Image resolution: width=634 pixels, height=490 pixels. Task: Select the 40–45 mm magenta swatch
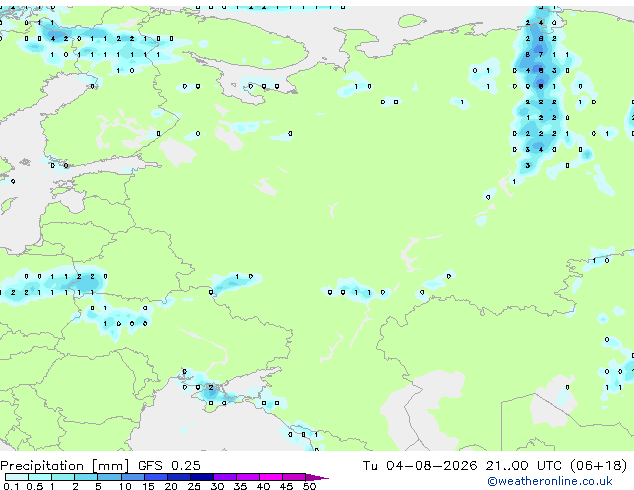pyautogui.click(x=271, y=477)
